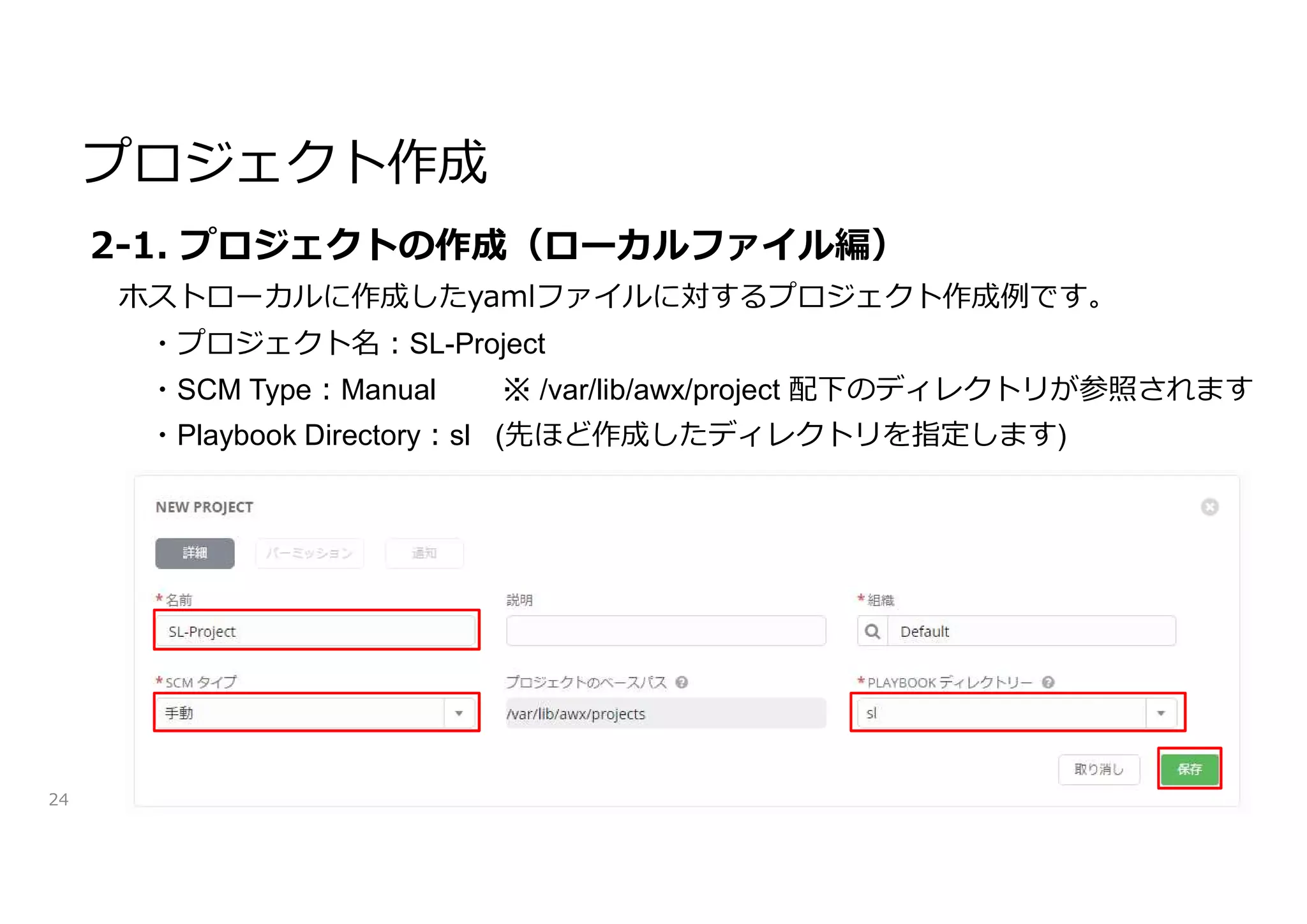This screenshot has height=924, width=1307.
Task: Open the PLAYBOOK ディレクトリー dropdown arrow
Action: coord(1161,713)
